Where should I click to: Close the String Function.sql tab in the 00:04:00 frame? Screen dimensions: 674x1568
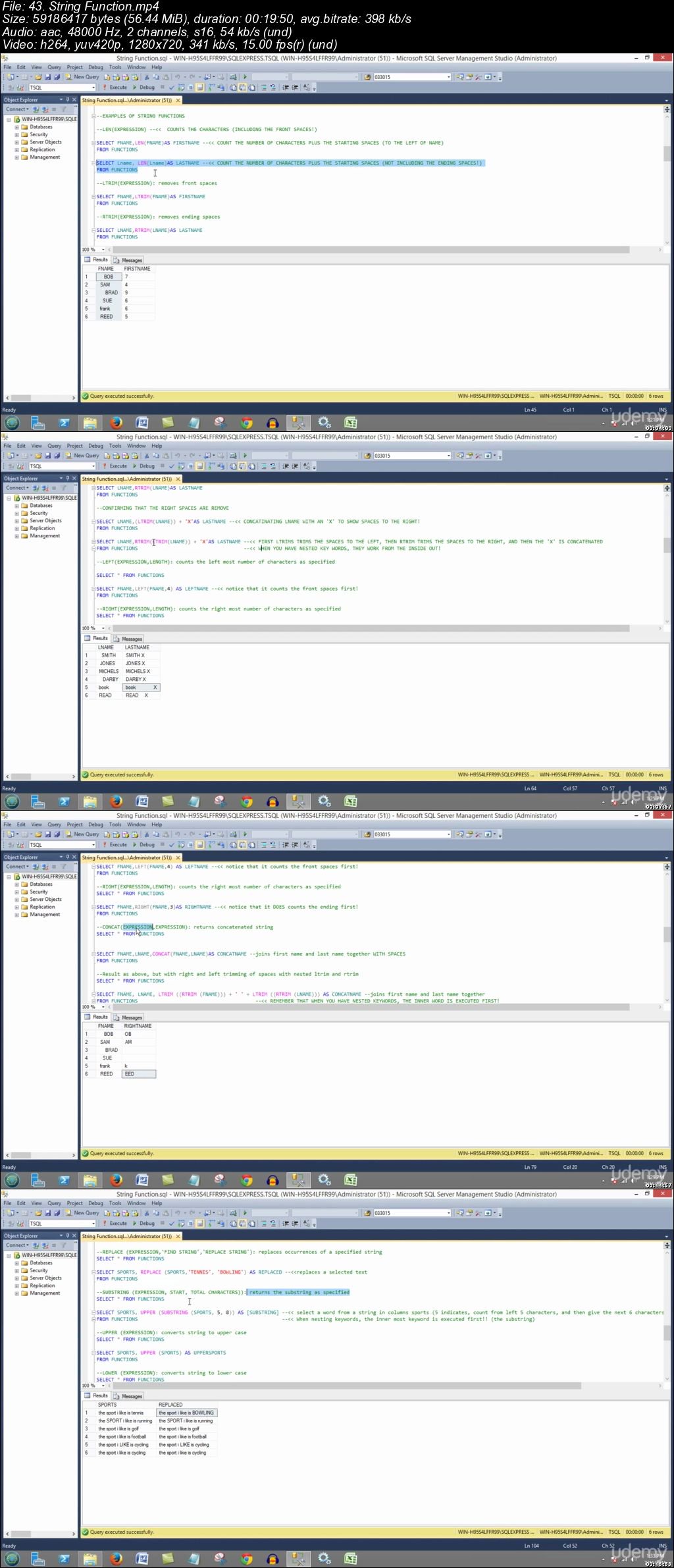click(x=178, y=101)
